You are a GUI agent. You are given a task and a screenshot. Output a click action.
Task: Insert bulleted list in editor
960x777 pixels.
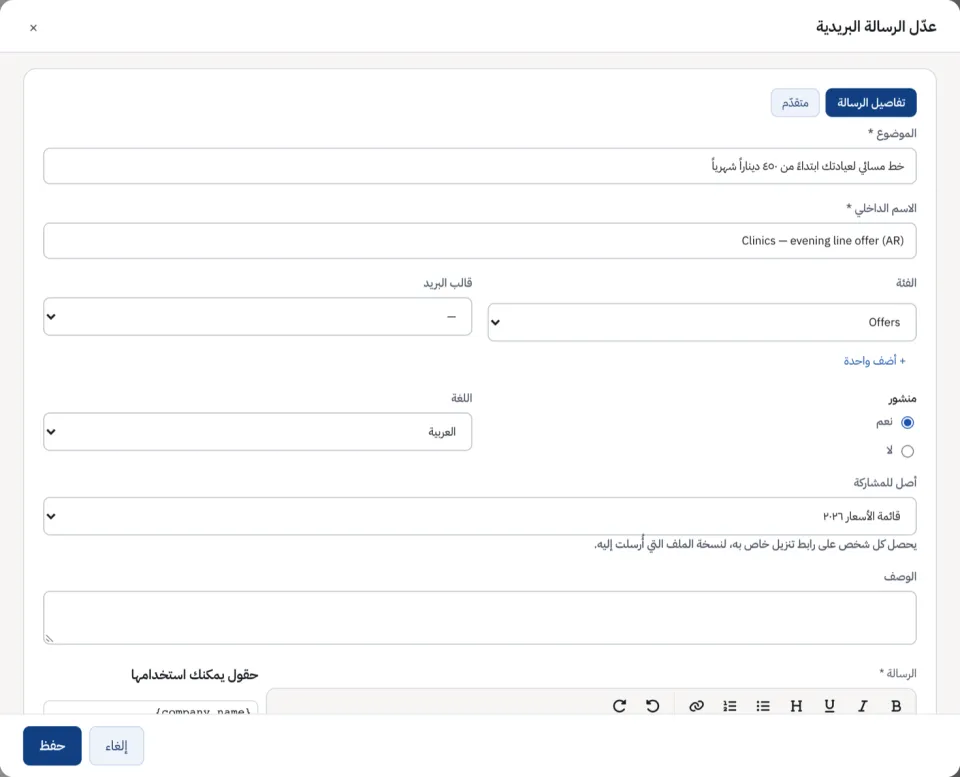[763, 706]
